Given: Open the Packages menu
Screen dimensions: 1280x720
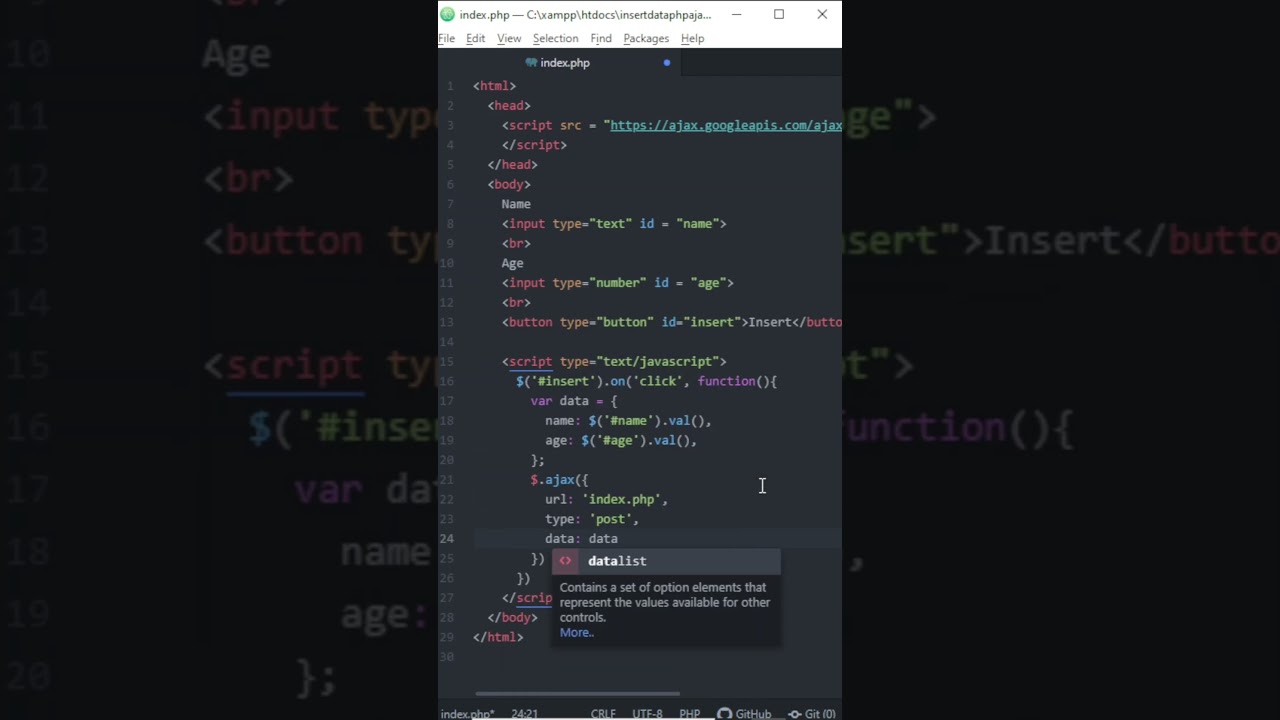Looking at the screenshot, I should [x=646, y=38].
